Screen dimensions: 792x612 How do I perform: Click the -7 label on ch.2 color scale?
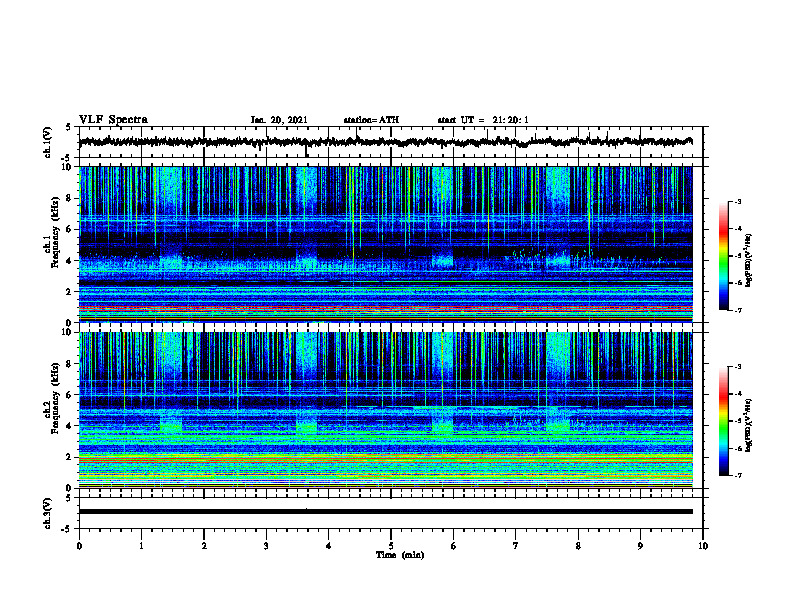[x=738, y=476]
